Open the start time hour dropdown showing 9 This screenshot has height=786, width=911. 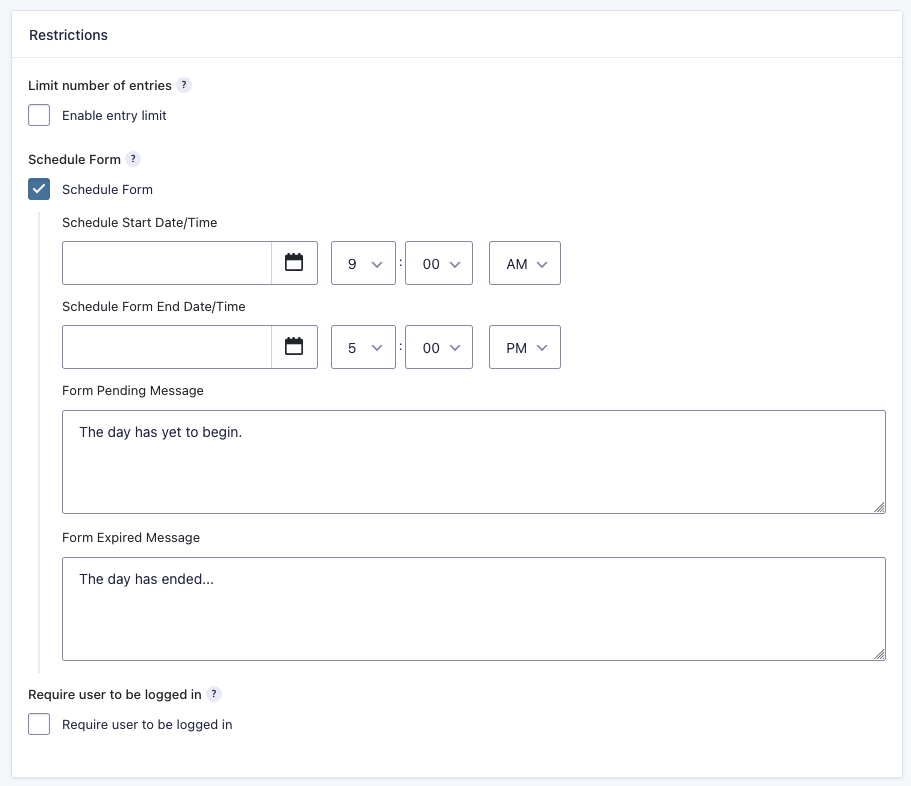tap(362, 263)
